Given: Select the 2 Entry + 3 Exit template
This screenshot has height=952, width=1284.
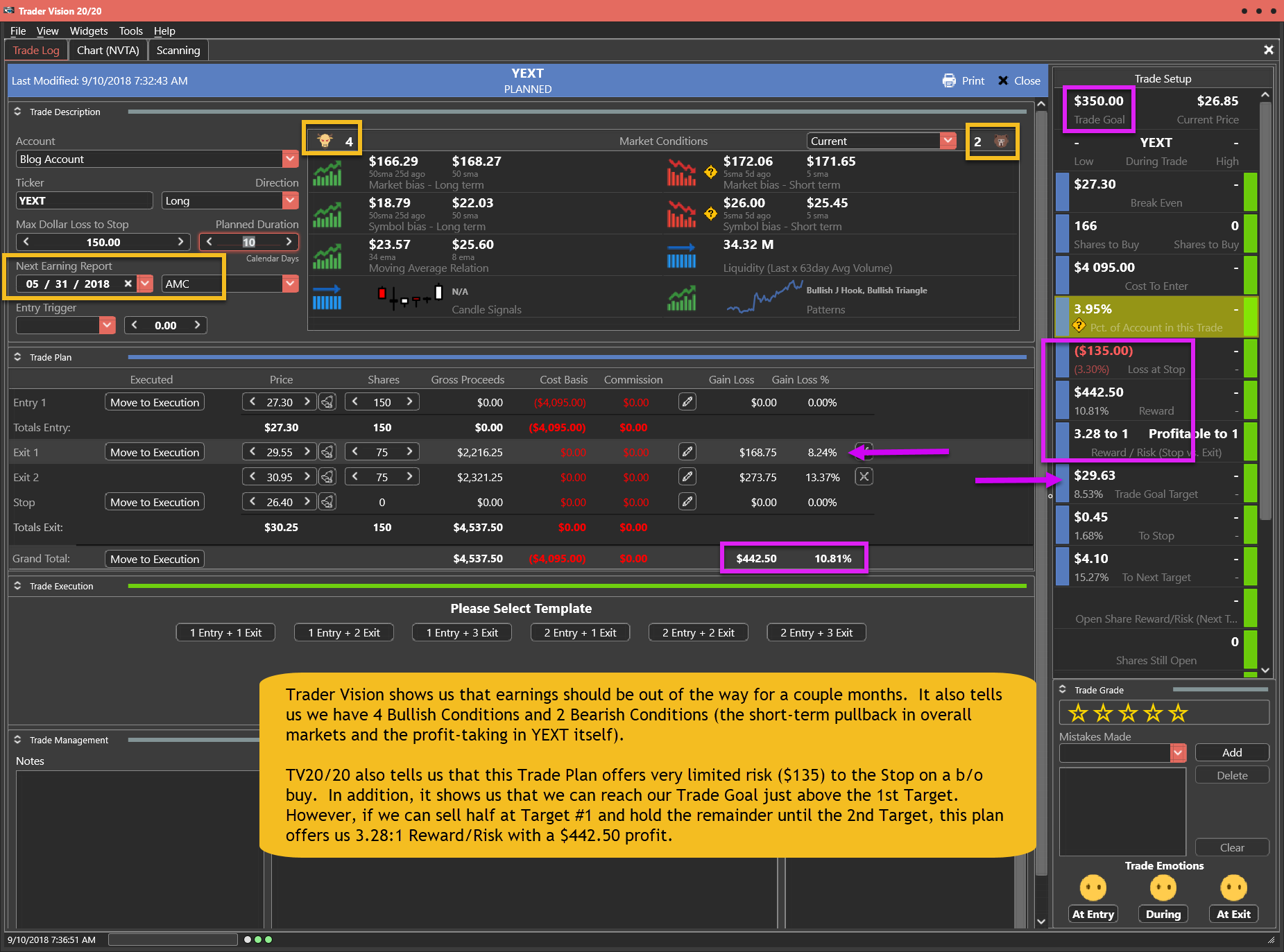Looking at the screenshot, I should [x=816, y=632].
